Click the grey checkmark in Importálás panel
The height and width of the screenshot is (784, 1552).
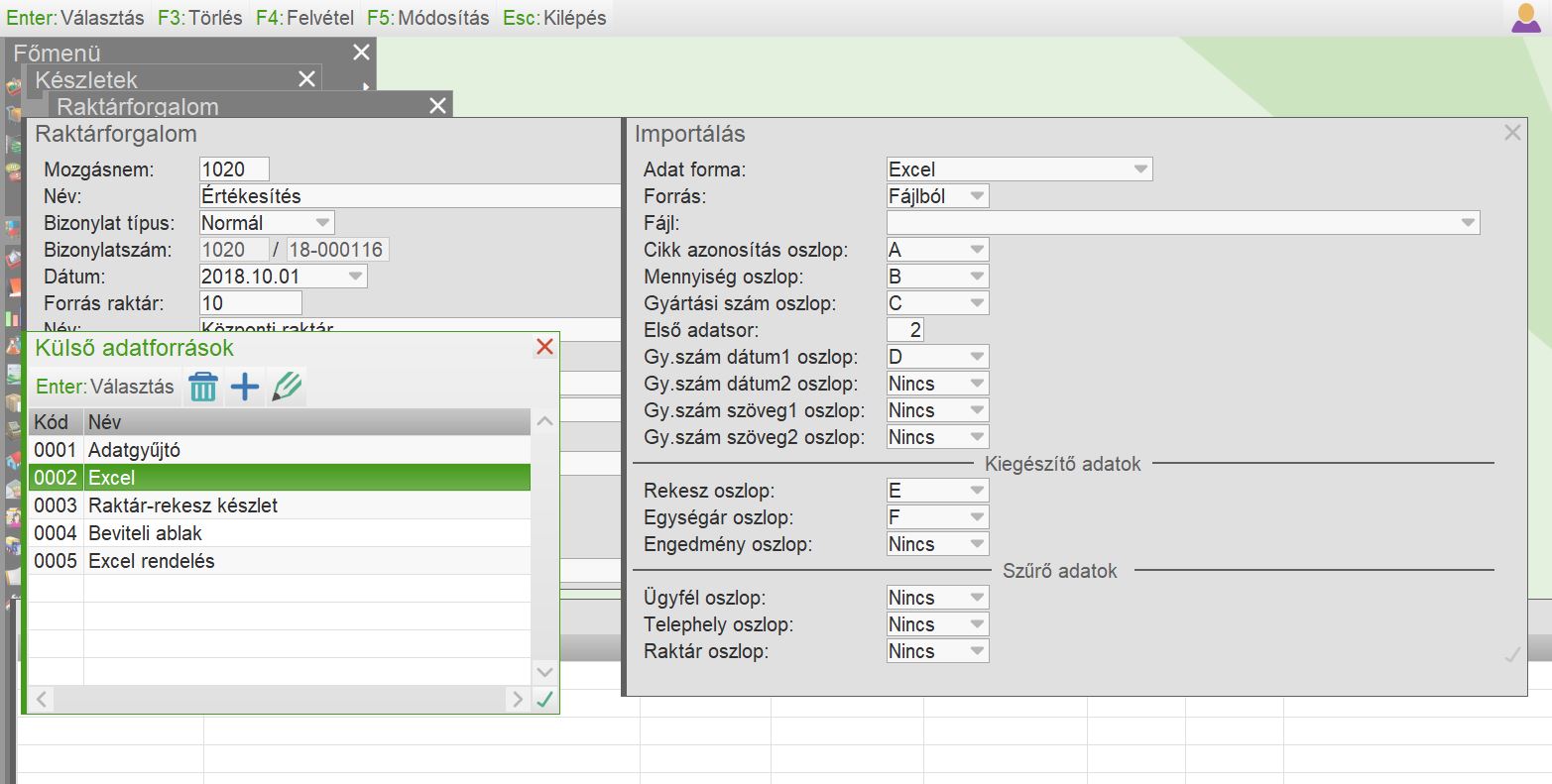(1511, 655)
